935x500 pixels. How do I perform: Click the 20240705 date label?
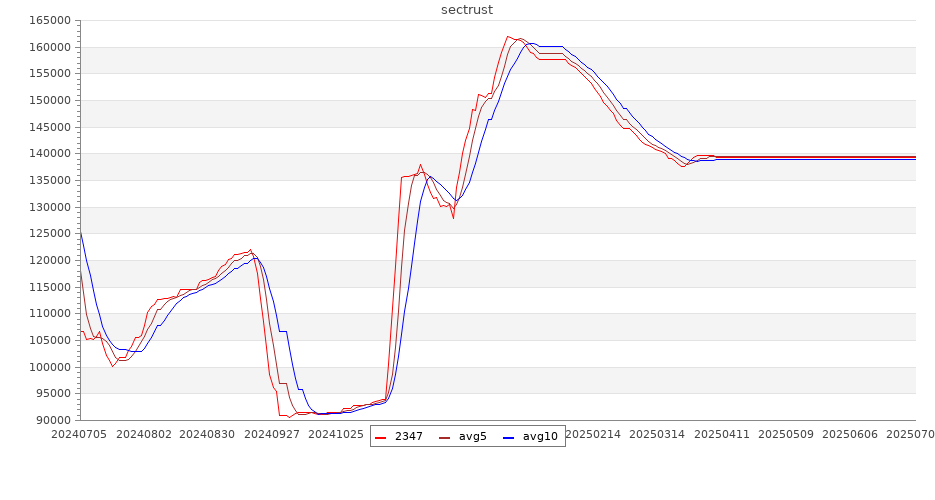pyautogui.click(x=80, y=435)
